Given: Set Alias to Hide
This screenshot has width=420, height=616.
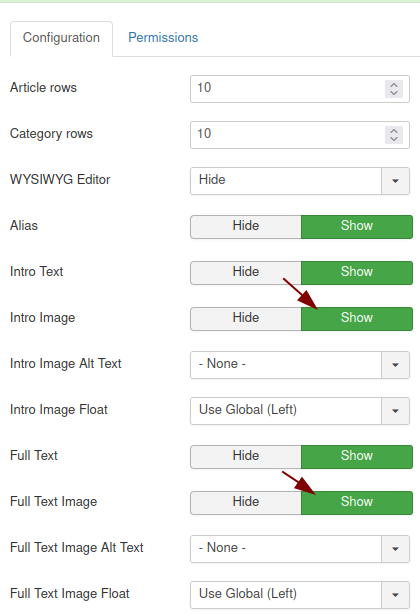Looking at the screenshot, I should click(246, 227).
